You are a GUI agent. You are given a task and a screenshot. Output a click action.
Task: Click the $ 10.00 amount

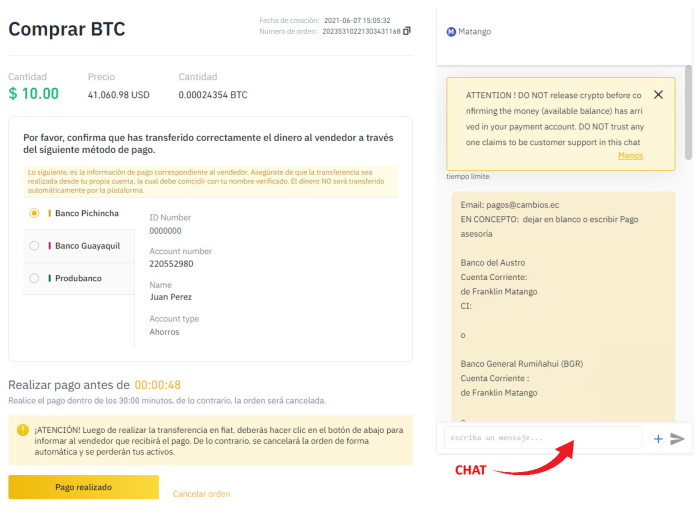click(33, 94)
